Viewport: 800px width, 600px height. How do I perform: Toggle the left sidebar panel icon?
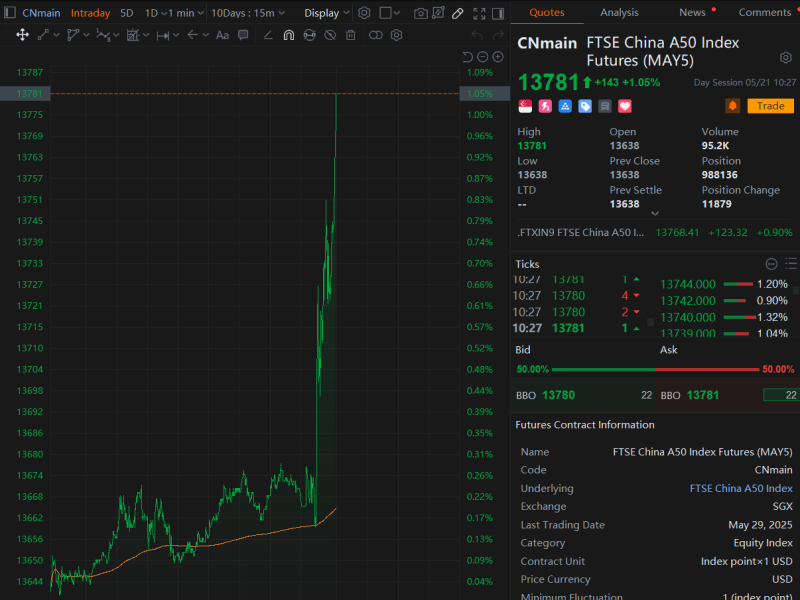tap(10, 13)
